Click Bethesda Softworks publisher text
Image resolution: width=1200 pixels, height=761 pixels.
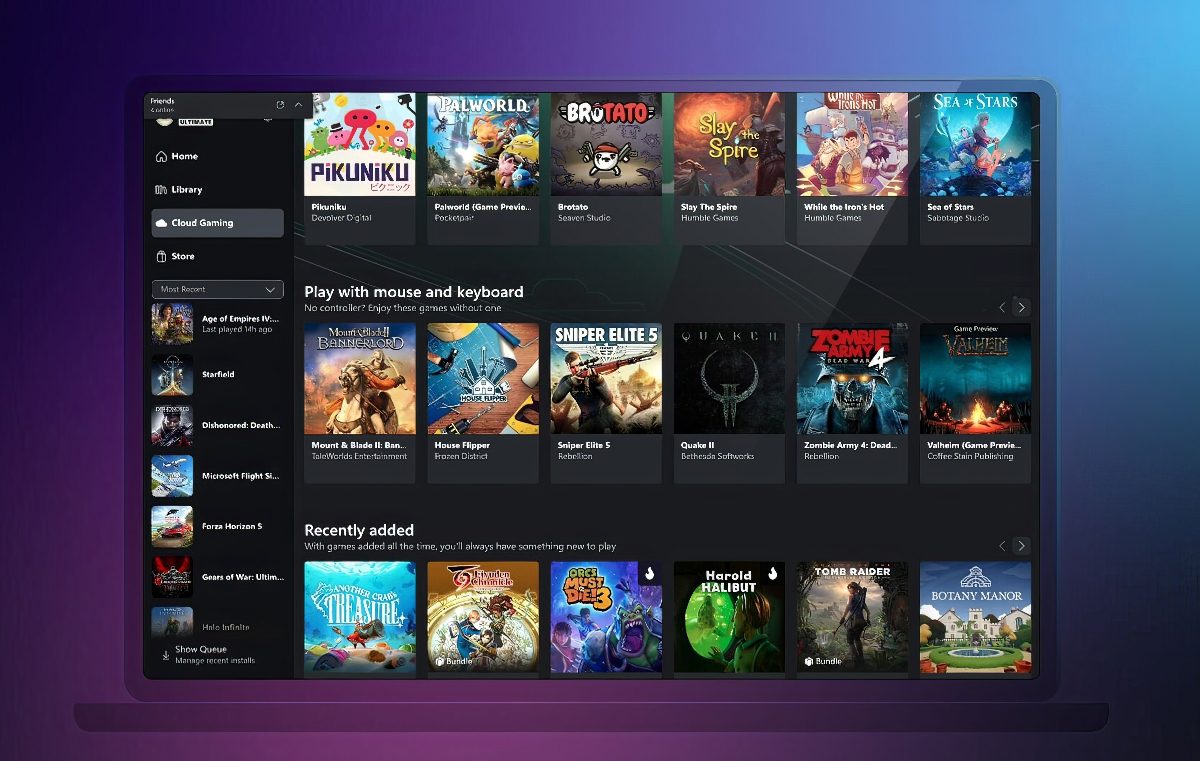point(718,456)
